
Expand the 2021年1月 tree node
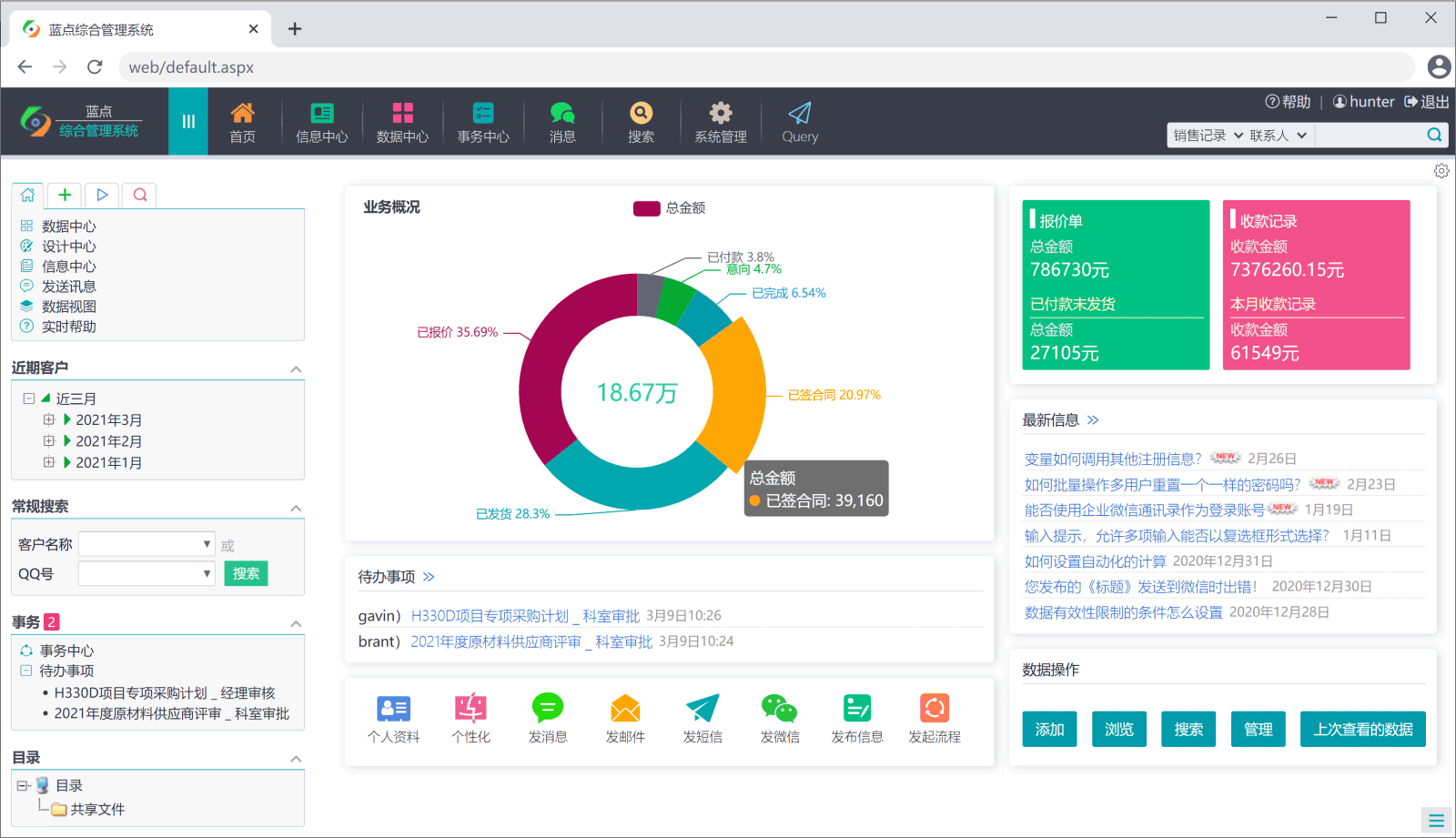pos(49,462)
